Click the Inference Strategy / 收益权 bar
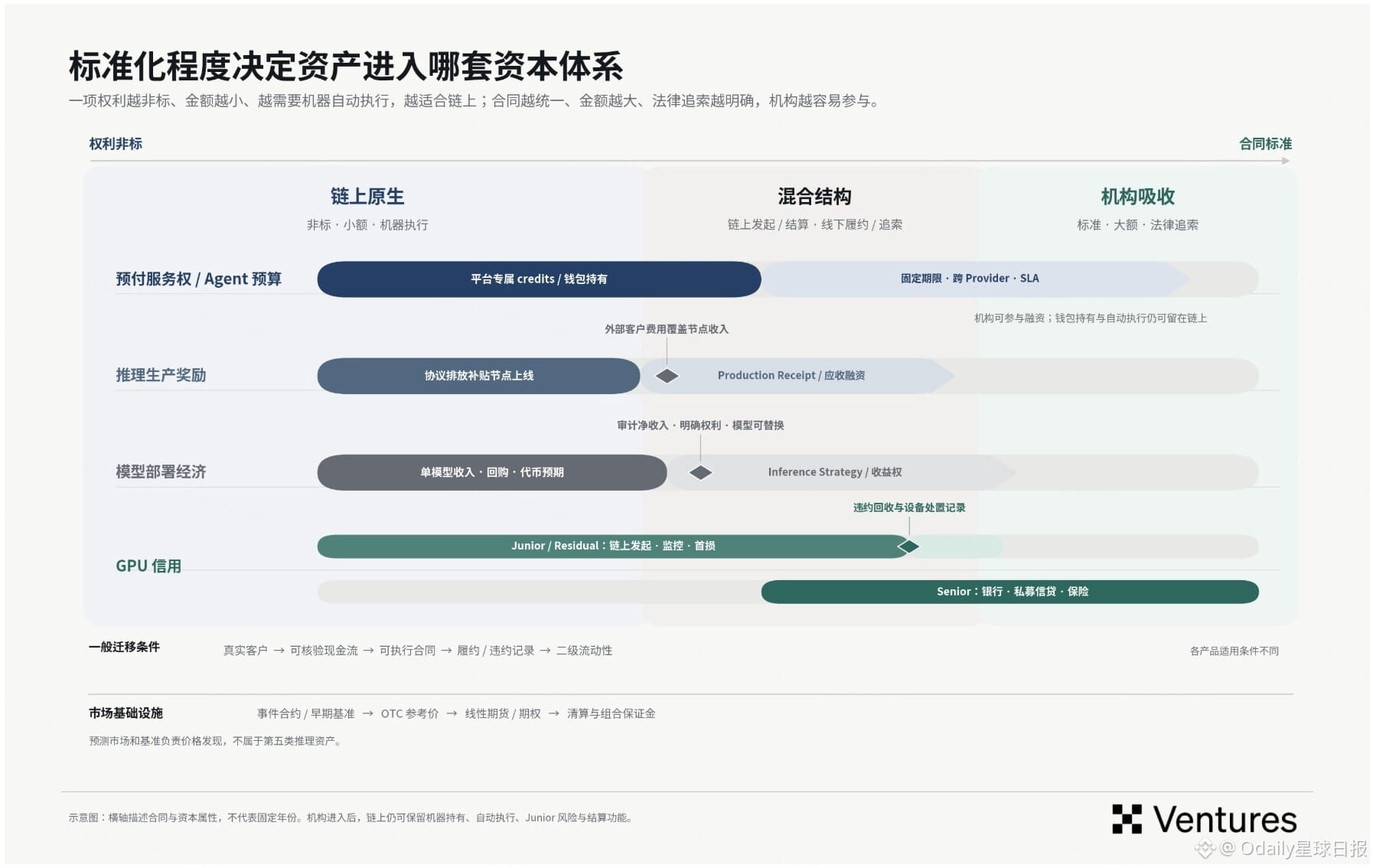Image resolution: width=1373 pixels, height=868 pixels. (842, 472)
